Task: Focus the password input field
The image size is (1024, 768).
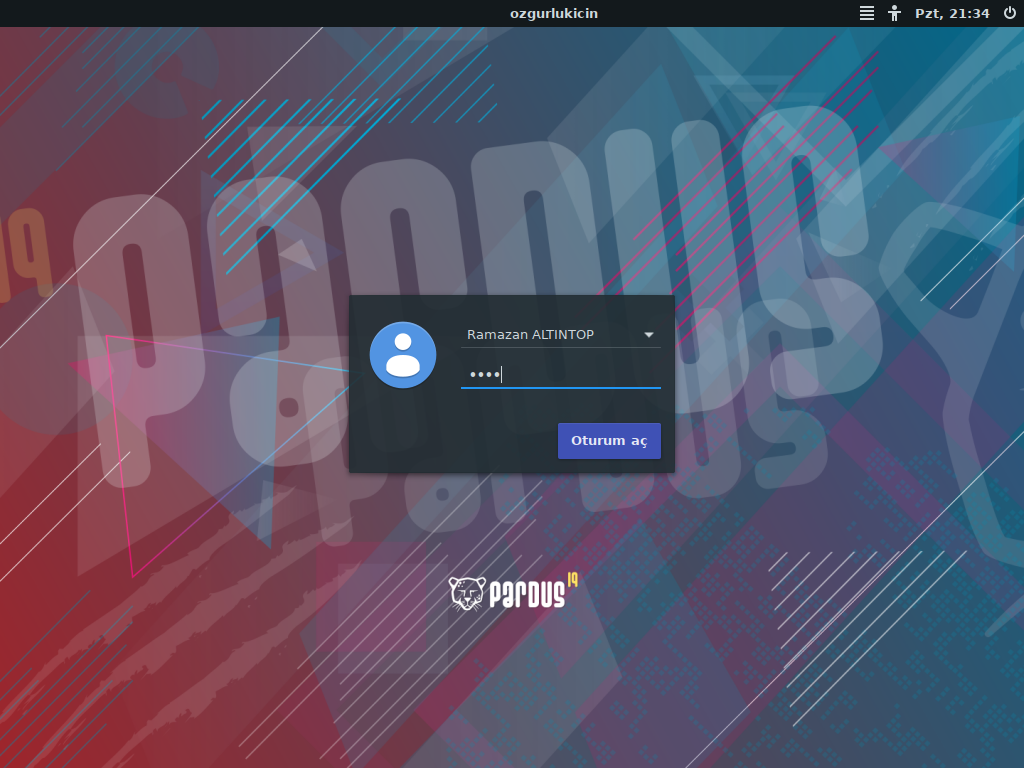Action: pos(560,374)
